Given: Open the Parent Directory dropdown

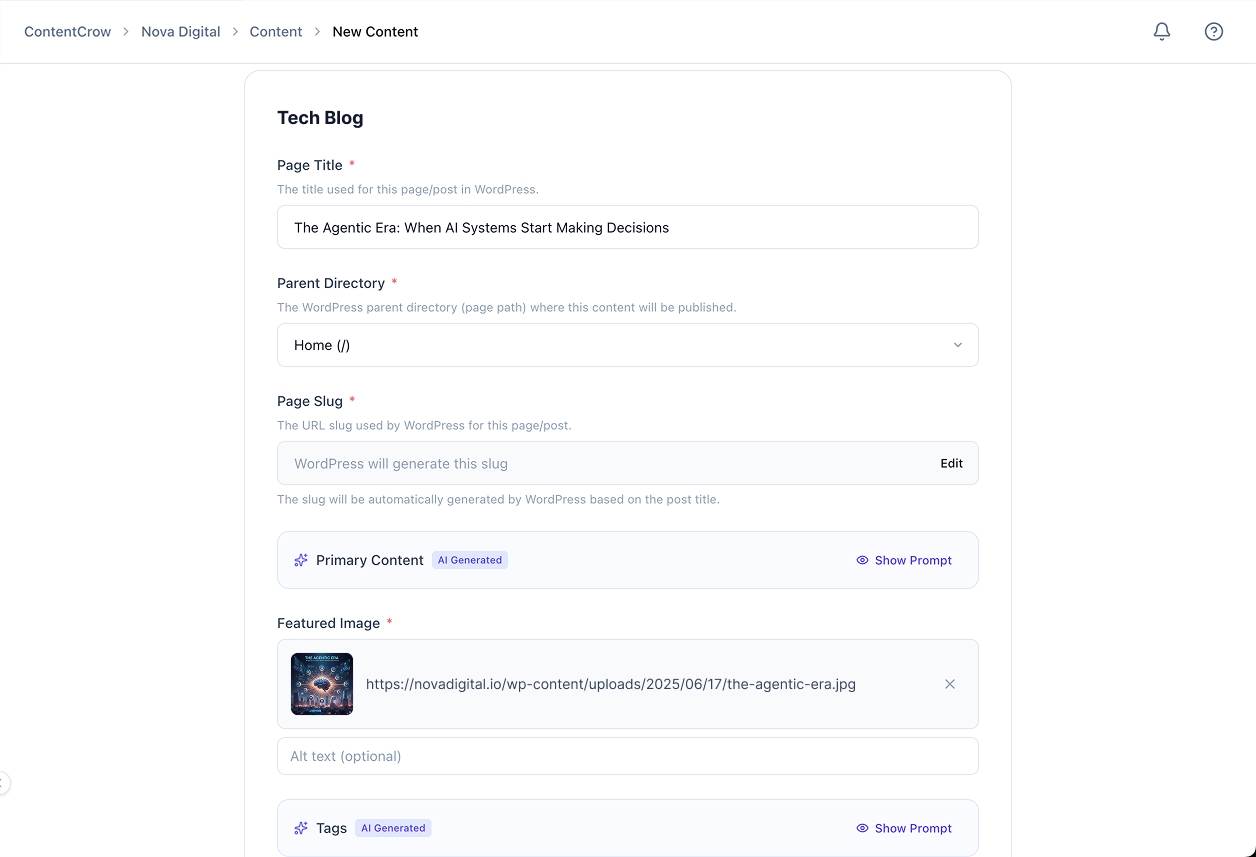Looking at the screenshot, I should click(x=627, y=345).
